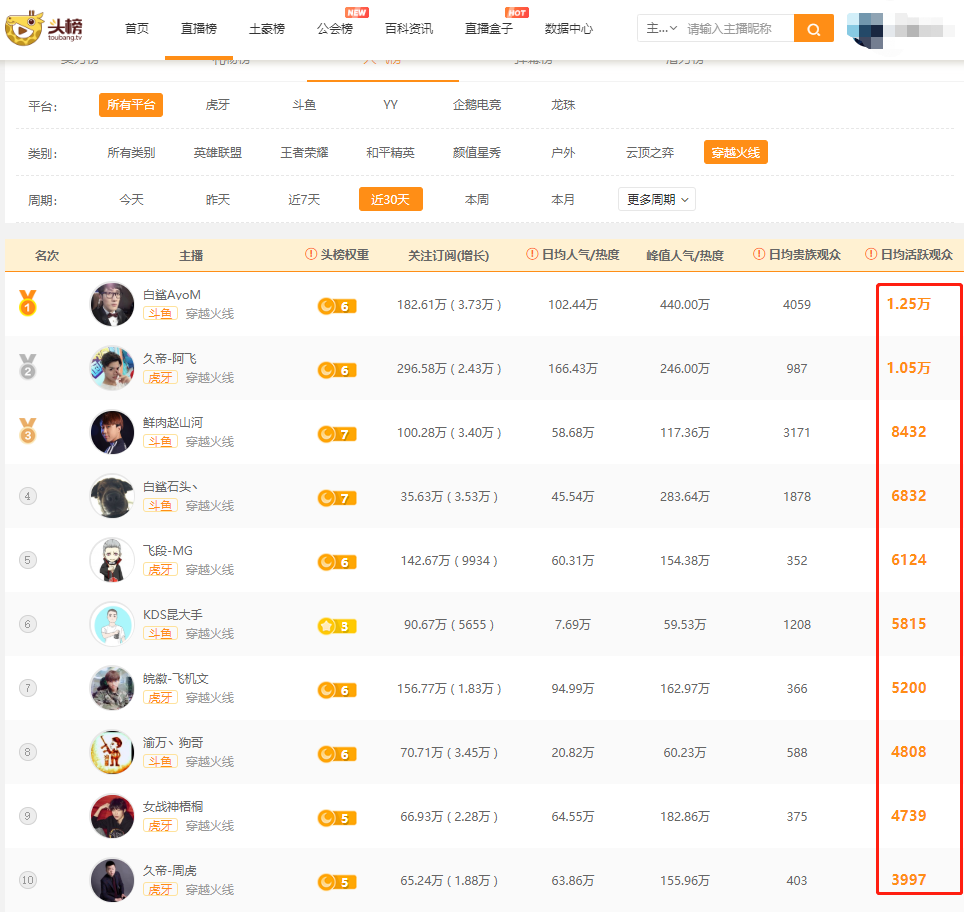Open the 更多周期 dropdown
The width and height of the screenshot is (964, 912).
click(657, 199)
